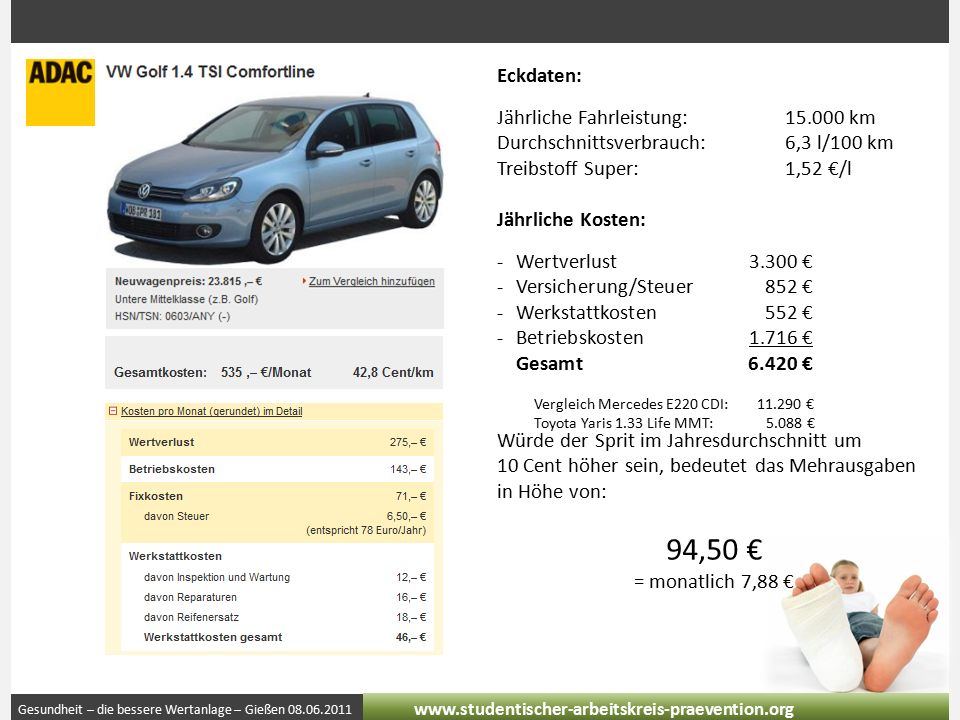Collapse the 'Kosten pro Monat' detail section
Image resolution: width=960 pixels, height=720 pixels.
113,411
